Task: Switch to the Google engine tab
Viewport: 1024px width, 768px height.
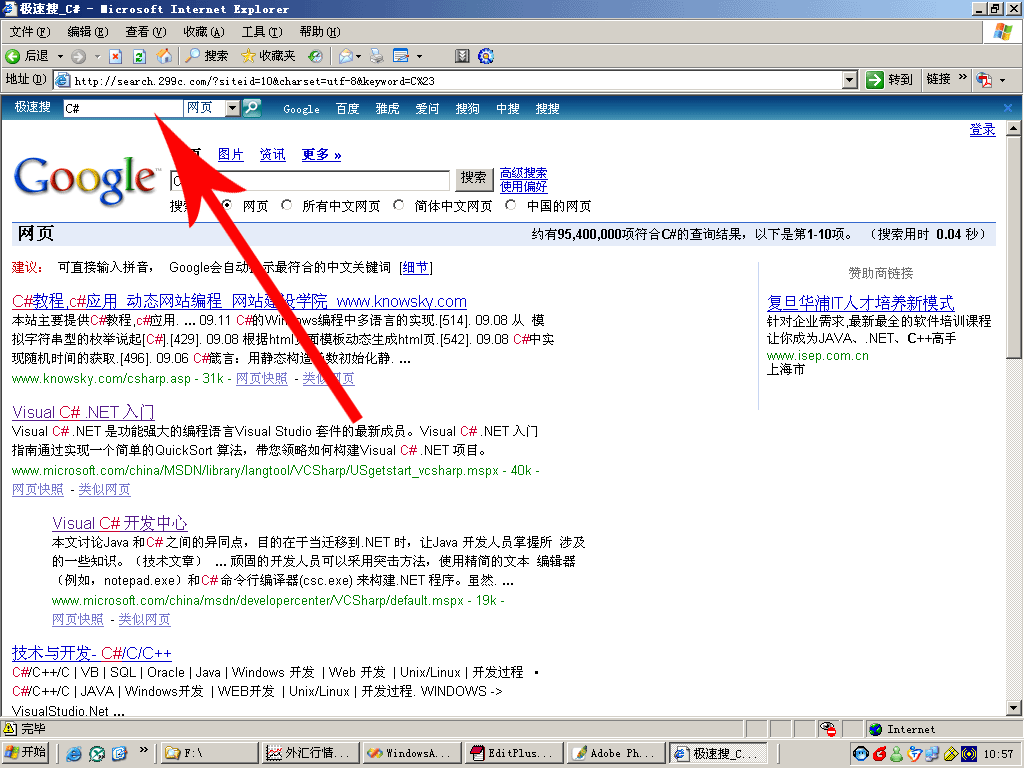Action: [x=301, y=109]
